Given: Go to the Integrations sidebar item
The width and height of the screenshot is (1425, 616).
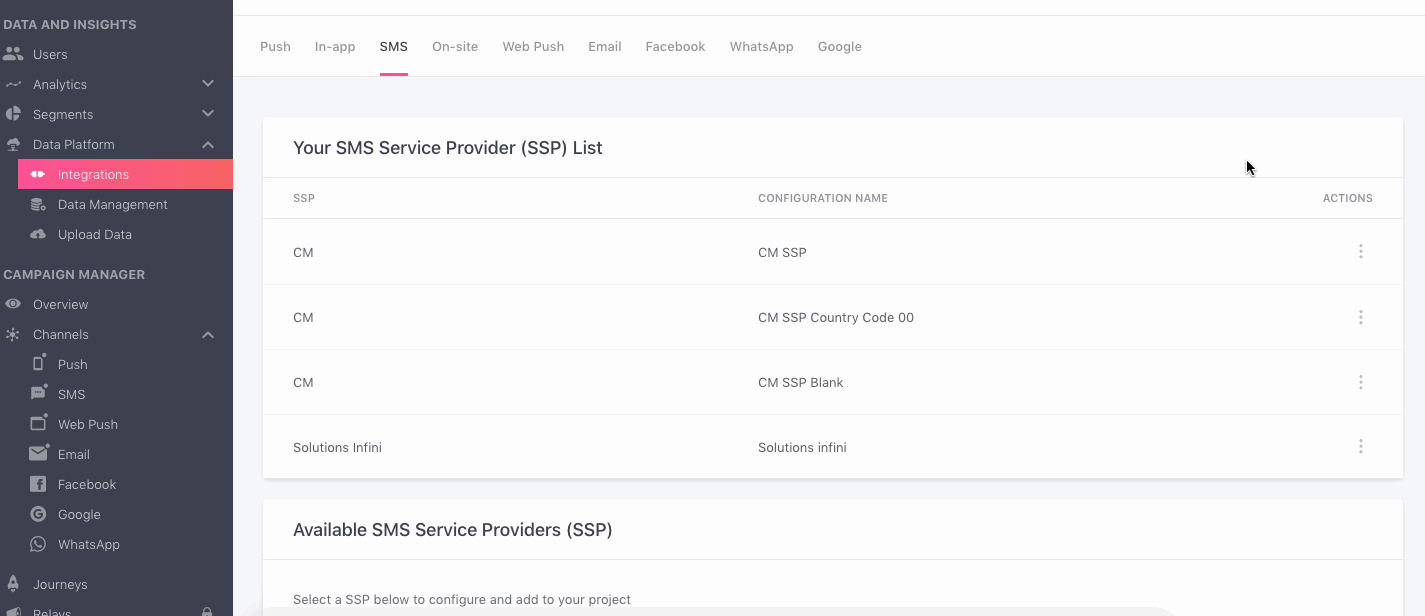Looking at the screenshot, I should click(93, 174).
